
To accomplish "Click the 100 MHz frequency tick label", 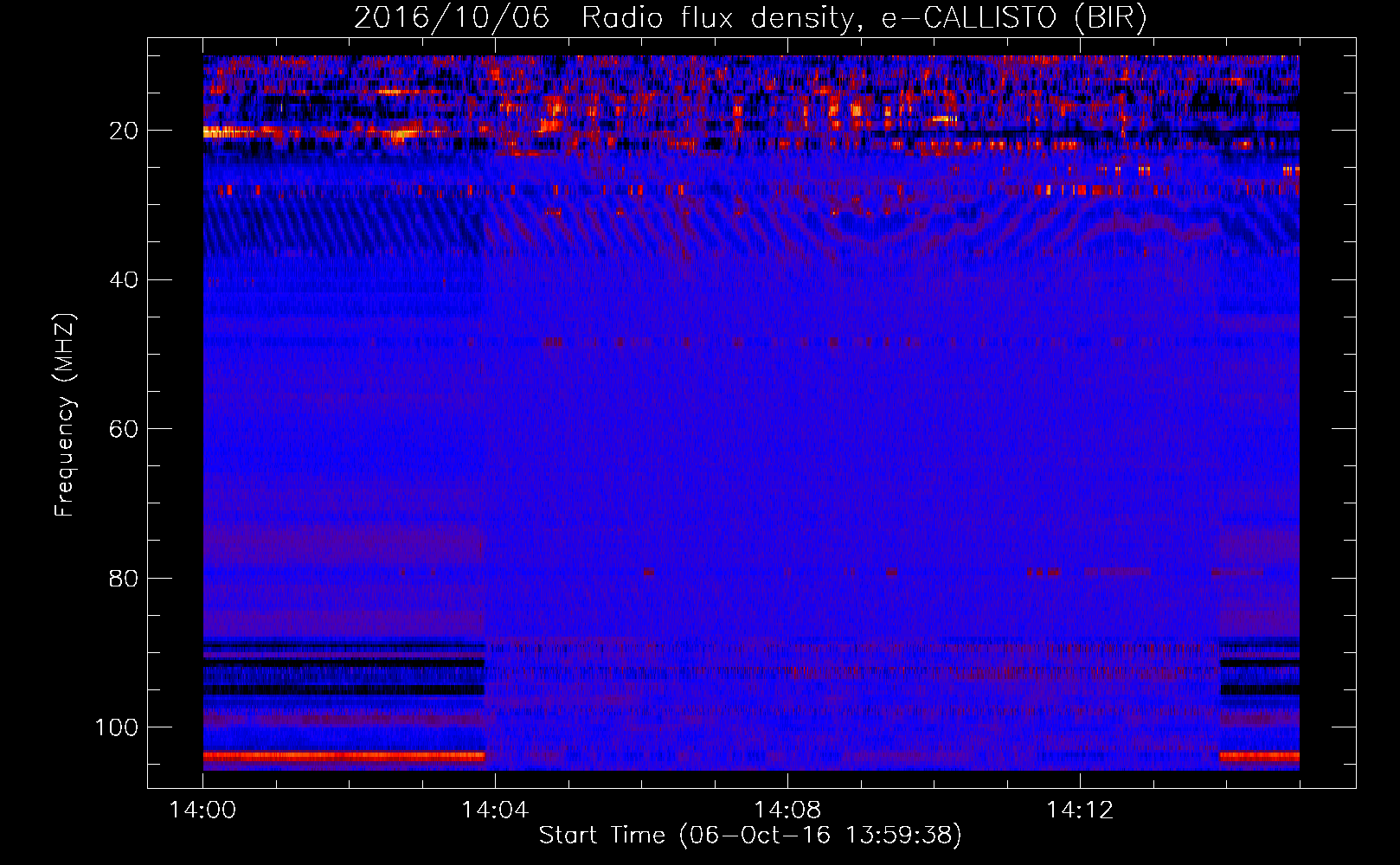I will click(117, 727).
